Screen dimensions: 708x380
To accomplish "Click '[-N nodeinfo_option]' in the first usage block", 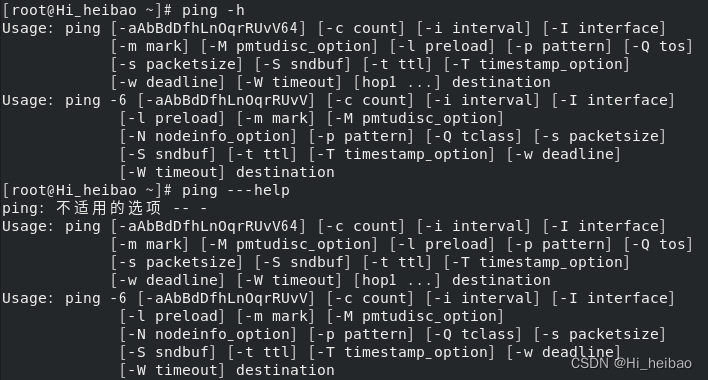I will [x=208, y=136].
